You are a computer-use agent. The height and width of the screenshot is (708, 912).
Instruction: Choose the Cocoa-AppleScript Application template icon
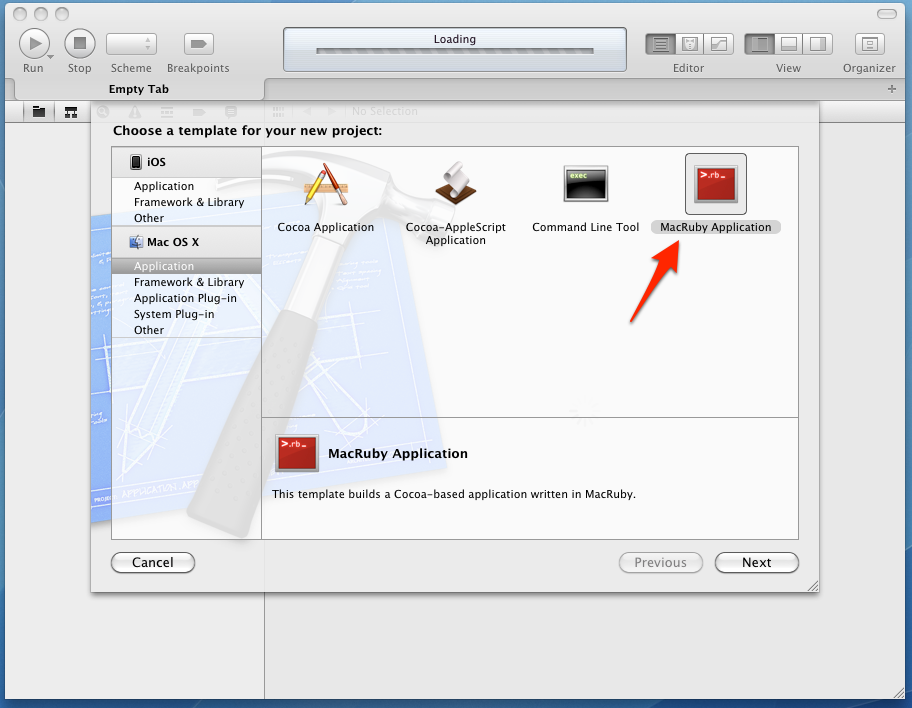(455, 184)
